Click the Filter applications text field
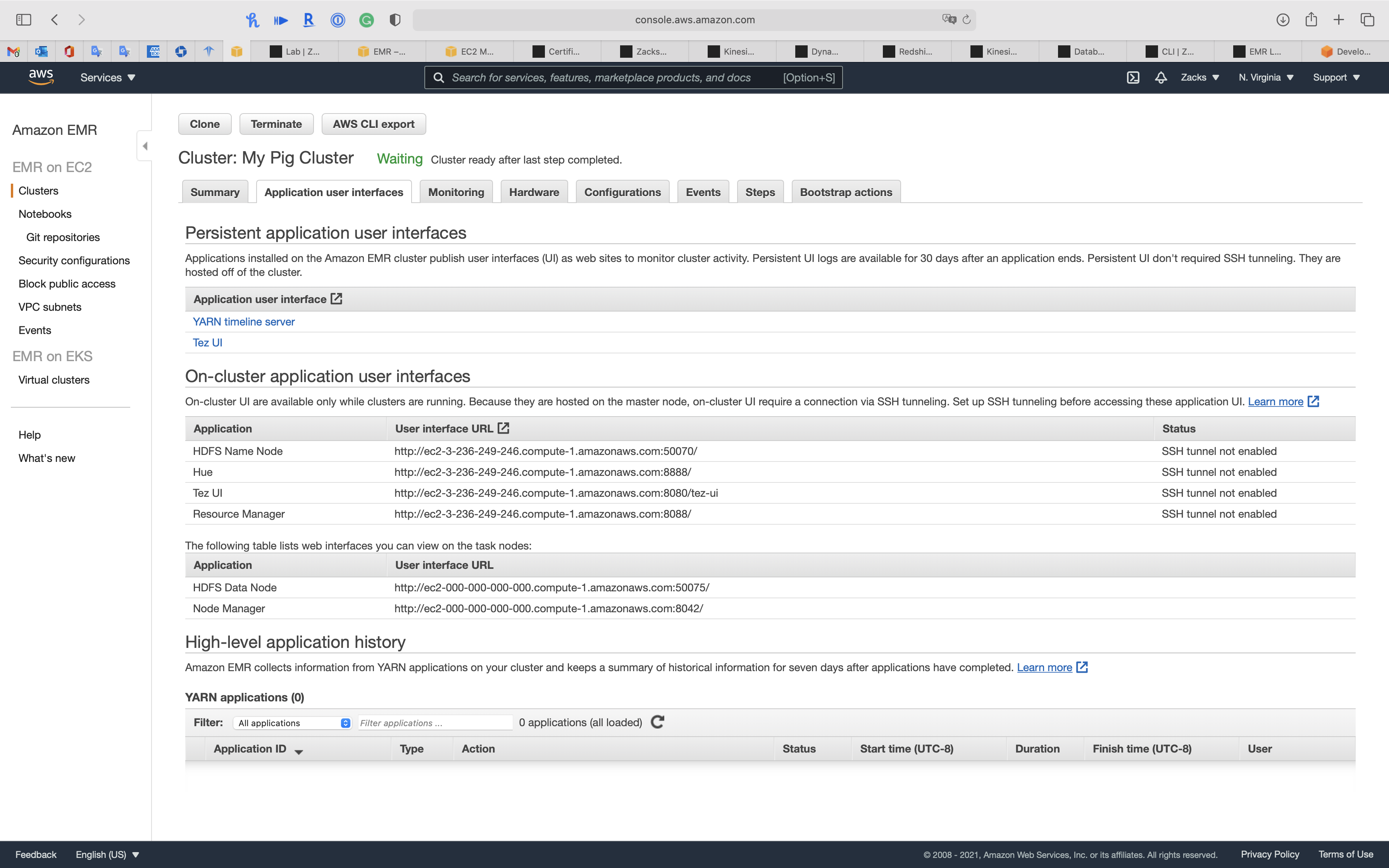 (x=434, y=723)
